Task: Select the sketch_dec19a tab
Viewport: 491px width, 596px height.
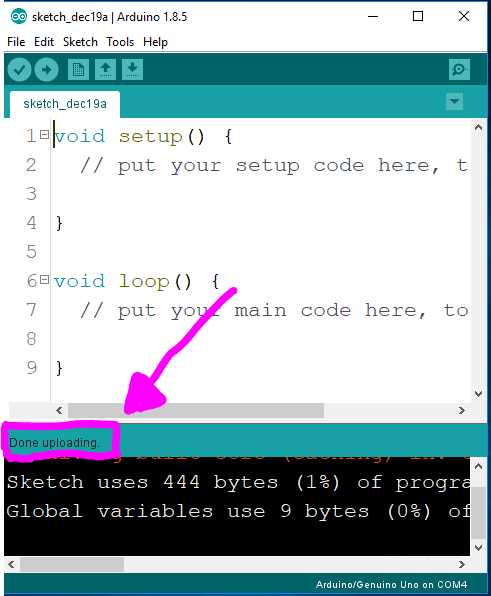Action: 65,104
